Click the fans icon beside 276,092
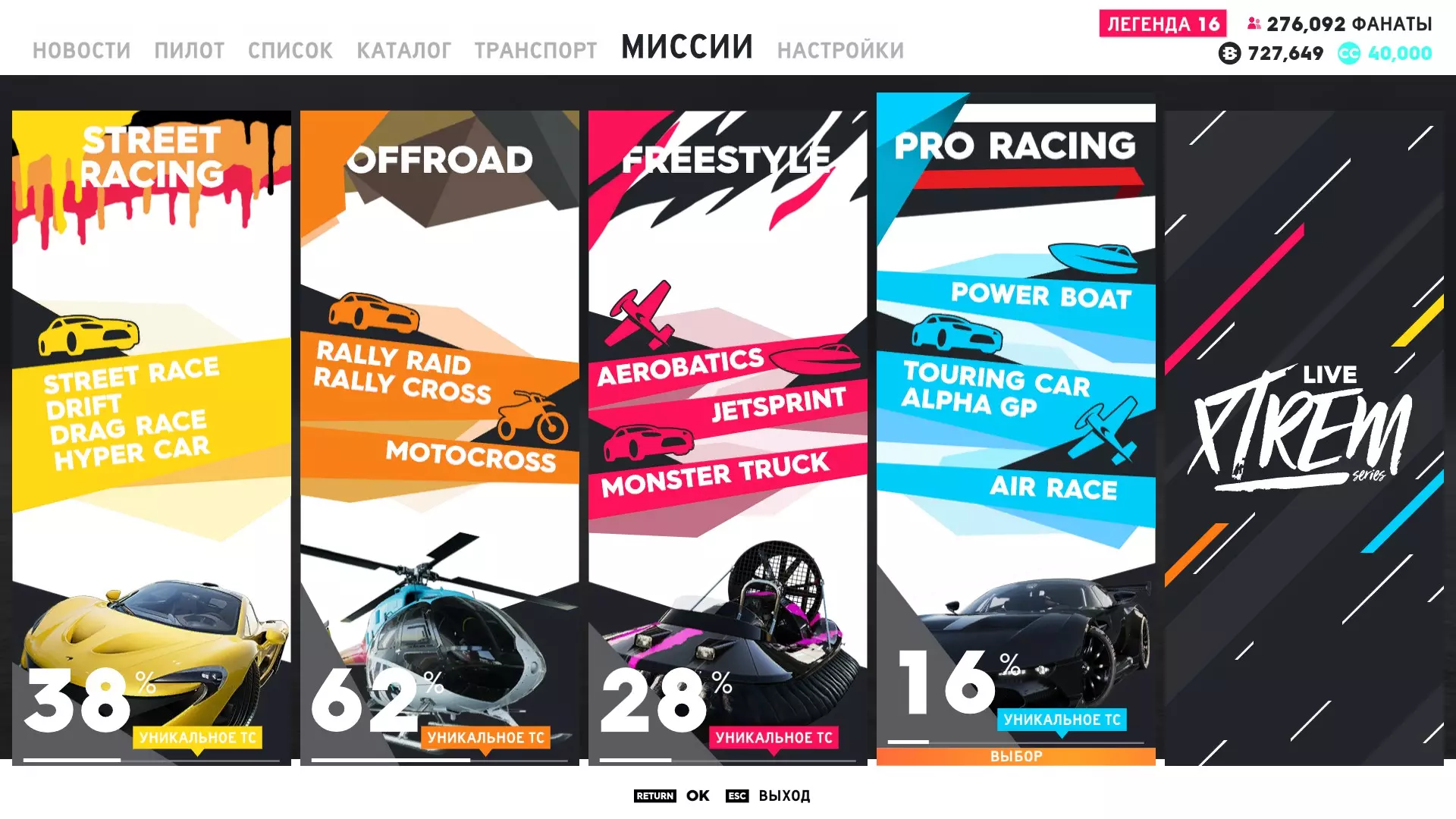The height and width of the screenshot is (819, 1456). 1254,24
